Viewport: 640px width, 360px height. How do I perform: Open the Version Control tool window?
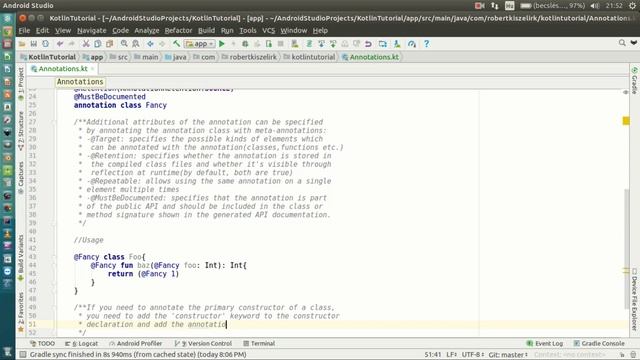click(x=203, y=343)
